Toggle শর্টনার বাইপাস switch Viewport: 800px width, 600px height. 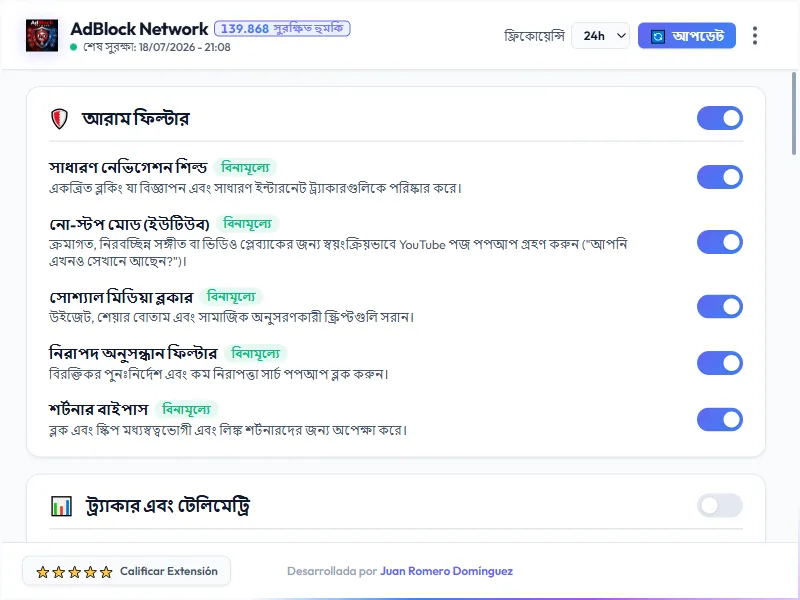click(x=719, y=419)
